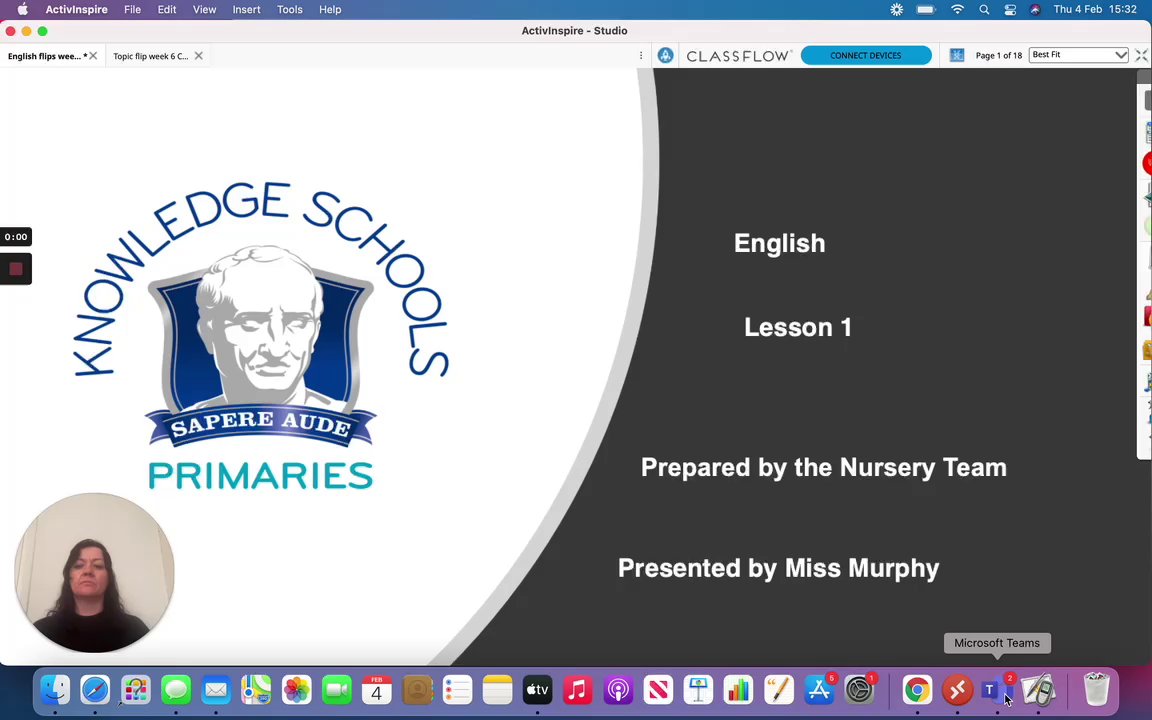Click the Knowledge Schools Primaries logo
Image resolution: width=1152 pixels, height=720 pixels.
262,336
